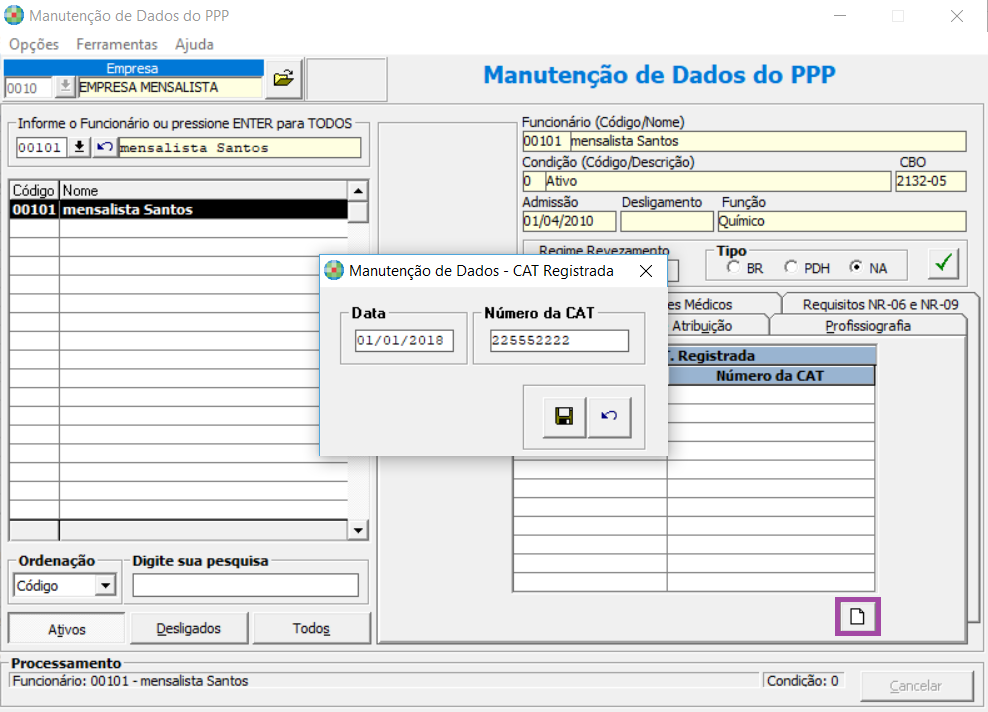This screenshot has width=988, height=712.
Task: Click the Código column header in employee list
Action: coord(34,190)
